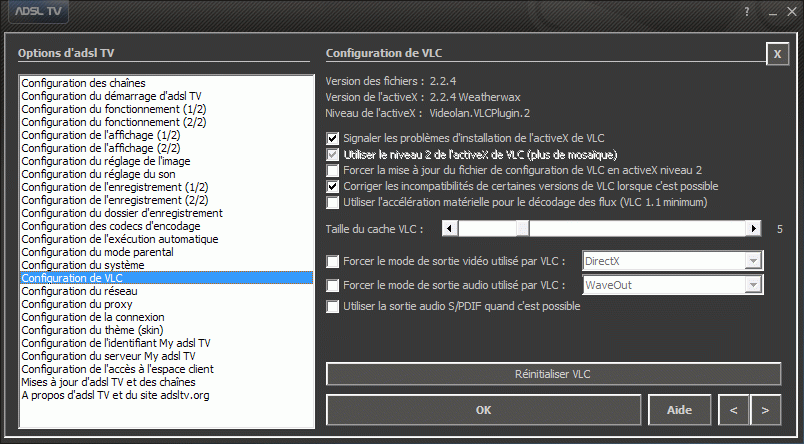Viewport: 804px width, 444px height.
Task: Click the VLC cache size slider thumb
Action: pos(522,228)
